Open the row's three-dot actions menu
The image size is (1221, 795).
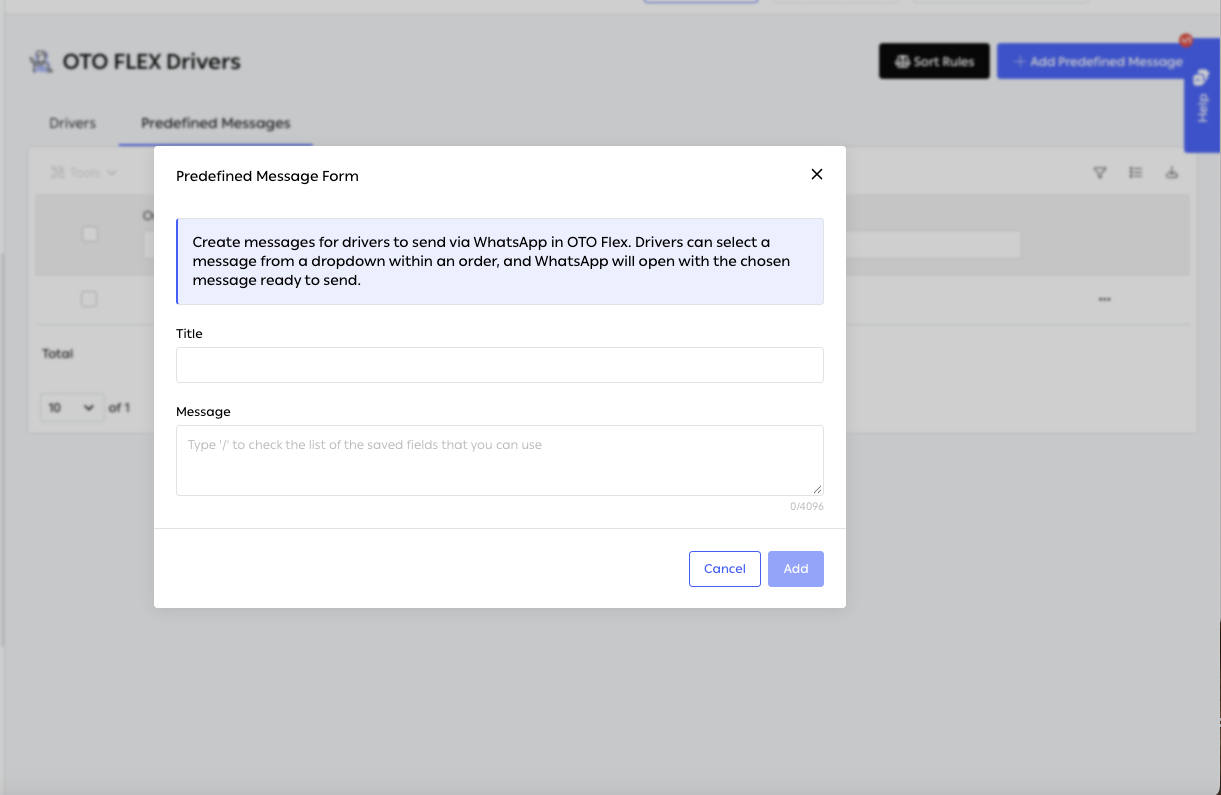tap(1105, 299)
